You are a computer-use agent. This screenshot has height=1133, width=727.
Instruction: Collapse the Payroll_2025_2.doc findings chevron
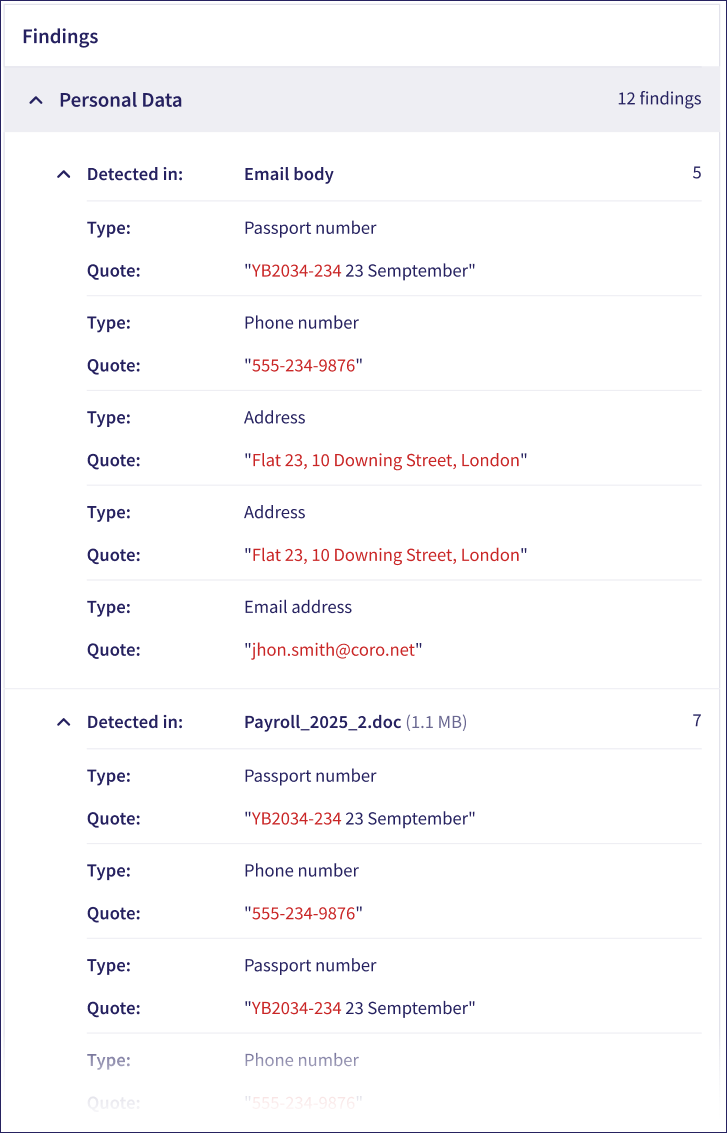64,722
